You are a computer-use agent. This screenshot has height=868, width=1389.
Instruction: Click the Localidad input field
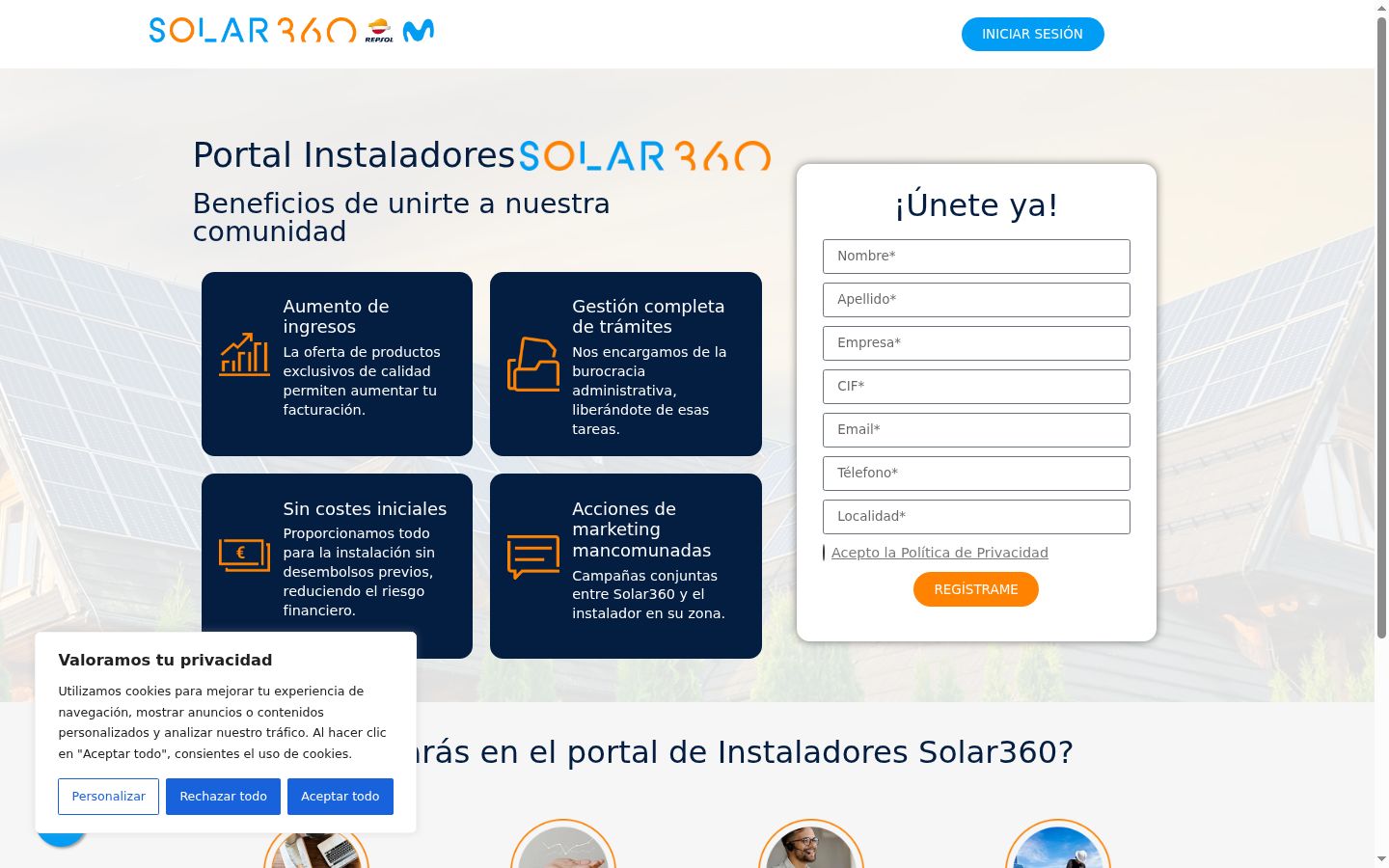pos(976,517)
